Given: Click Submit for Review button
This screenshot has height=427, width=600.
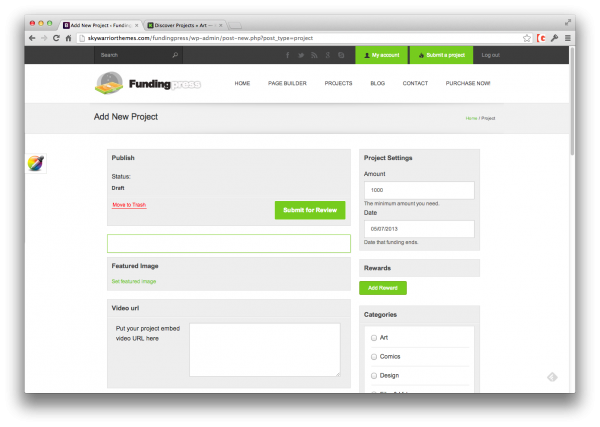Looking at the screenshot, I should 310,210.
